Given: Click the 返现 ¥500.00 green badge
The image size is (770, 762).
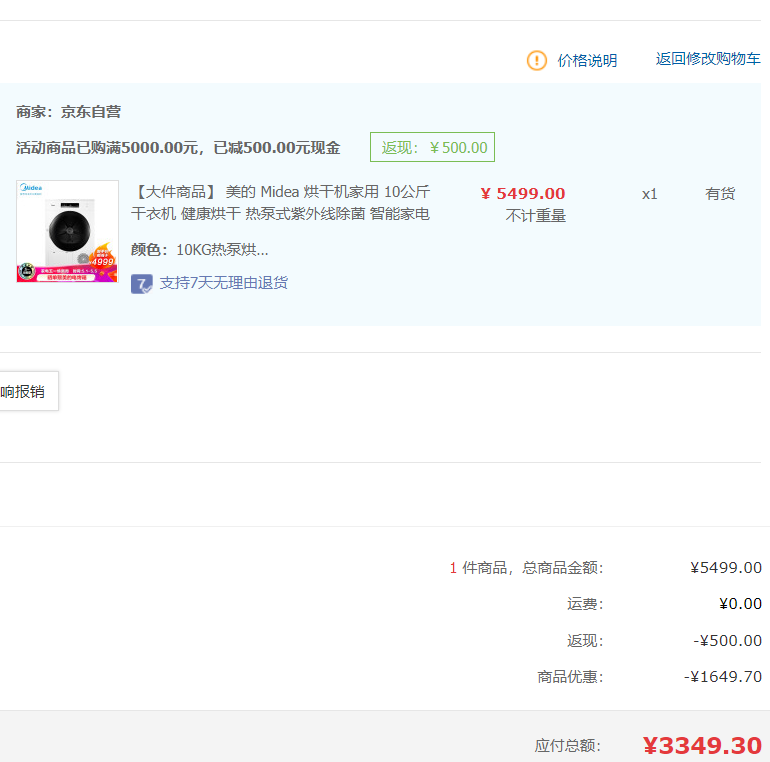Looking at the screenshot, I should tap(432, 147).
